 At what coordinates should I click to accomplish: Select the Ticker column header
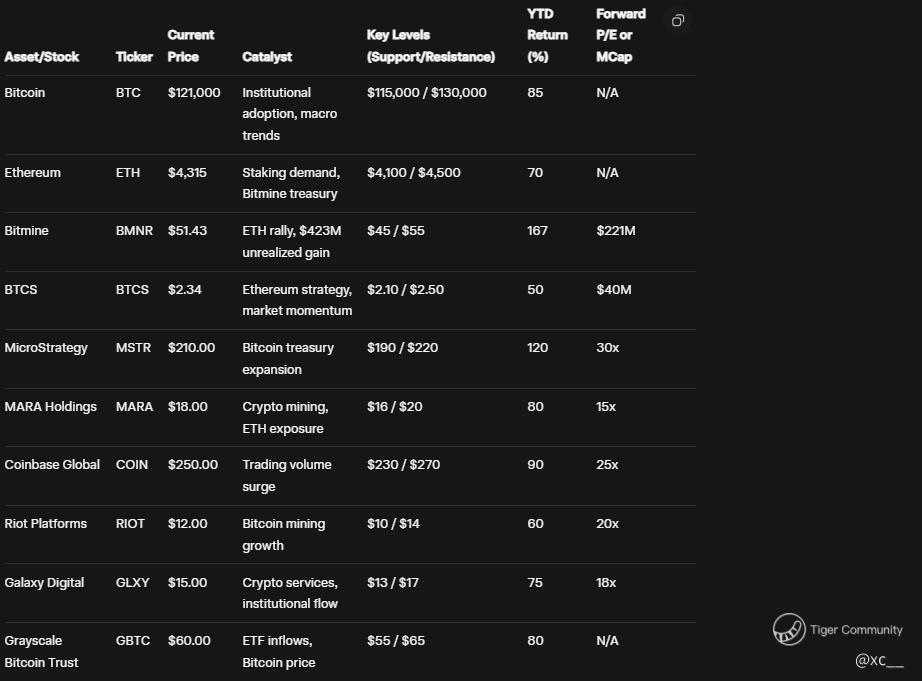[x=134, y=57]
